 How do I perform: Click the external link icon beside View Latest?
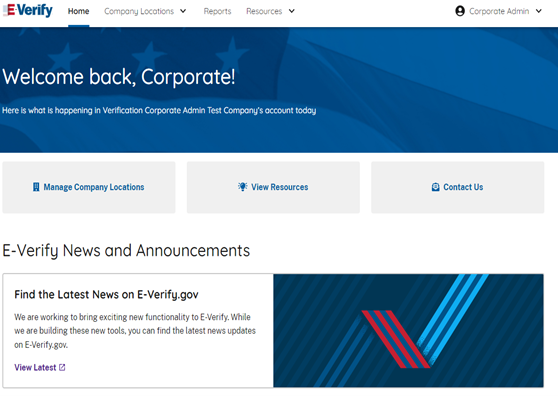[62, 368]
